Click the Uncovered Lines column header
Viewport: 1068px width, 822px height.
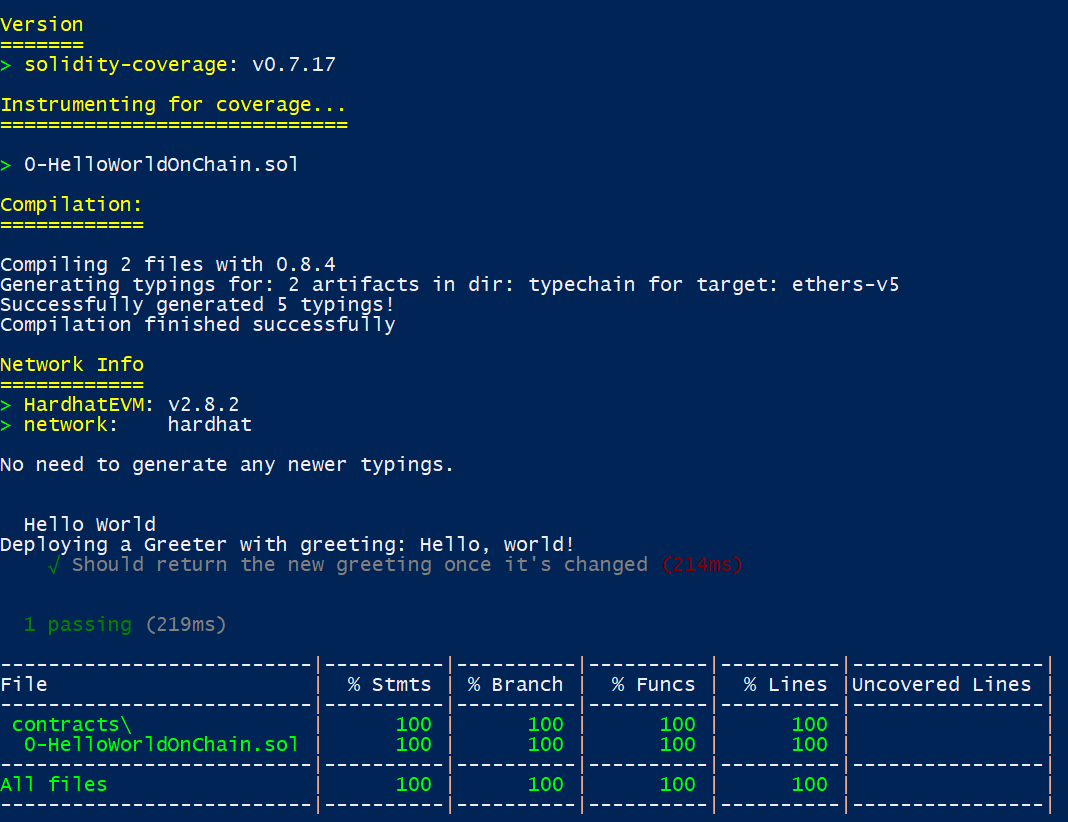[941, 684]
